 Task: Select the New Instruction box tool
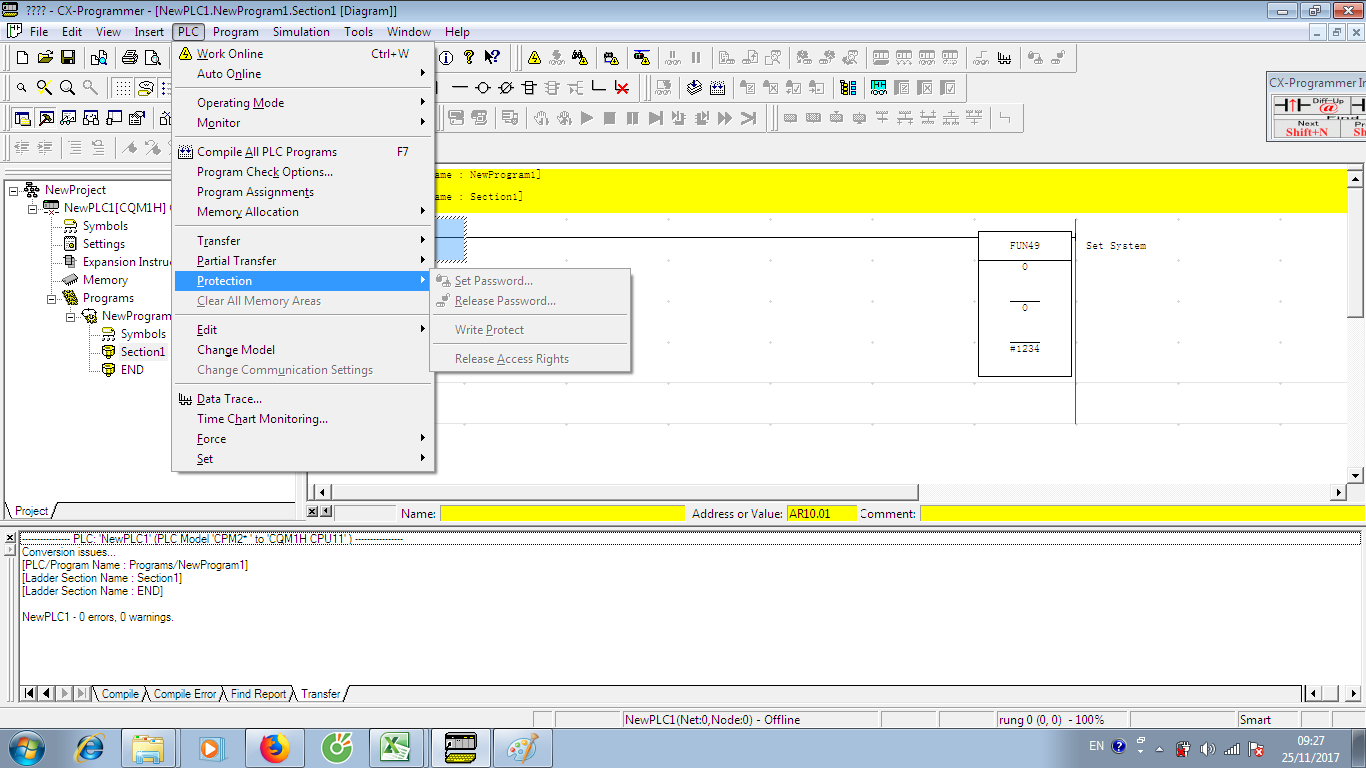(x=529, y=88)
